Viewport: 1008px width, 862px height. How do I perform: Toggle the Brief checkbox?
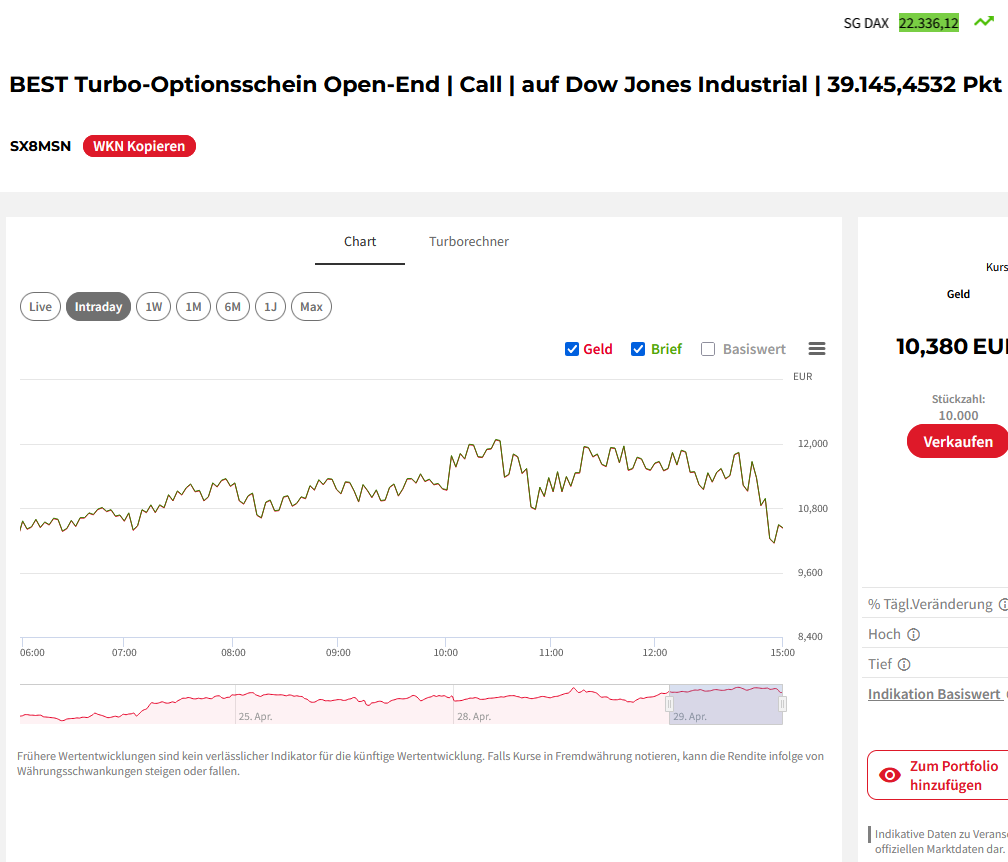(x=638, y=349)
